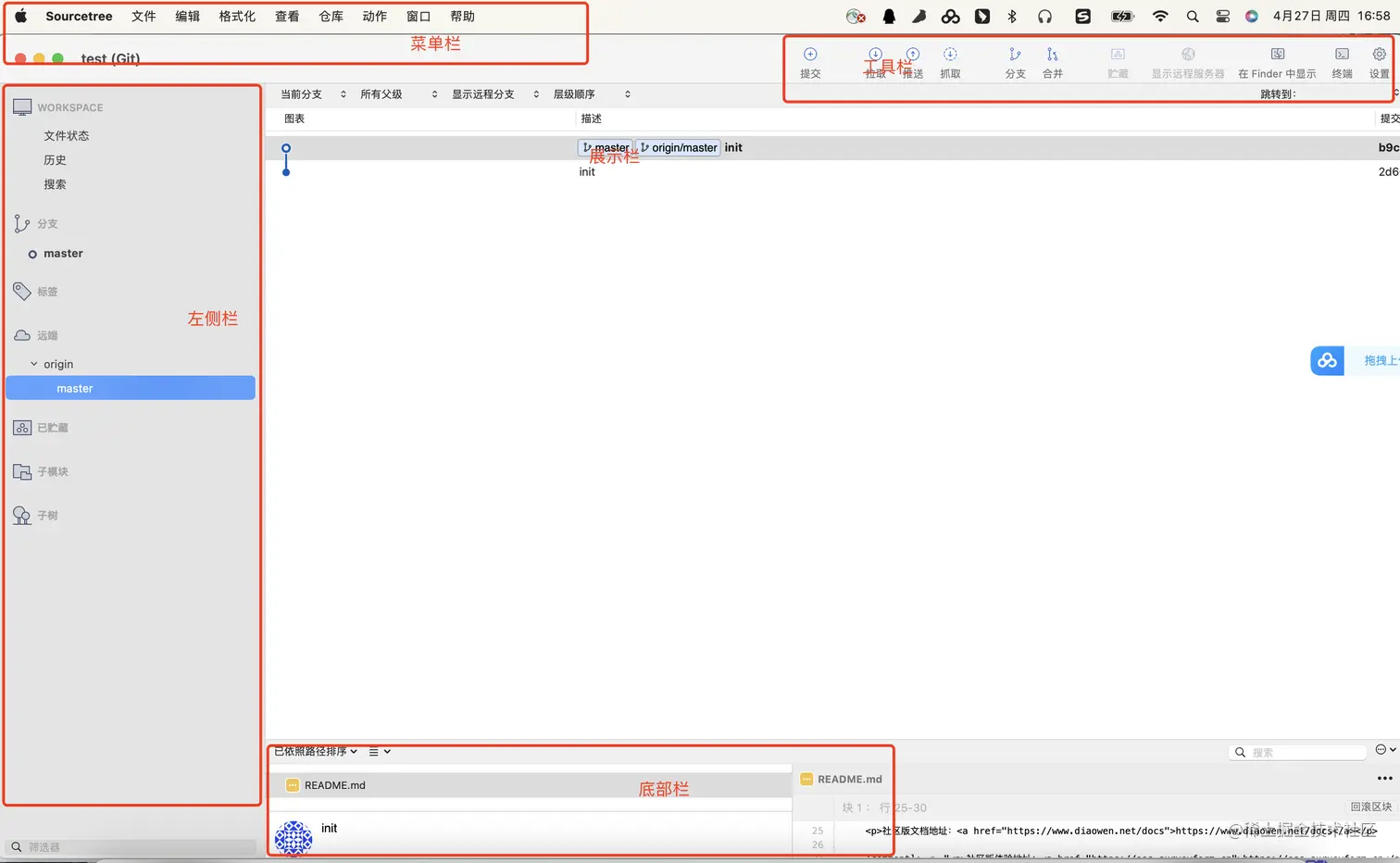Open the 格式化 menu
This screenshot has height=863, width=1400.
(237, 17)
